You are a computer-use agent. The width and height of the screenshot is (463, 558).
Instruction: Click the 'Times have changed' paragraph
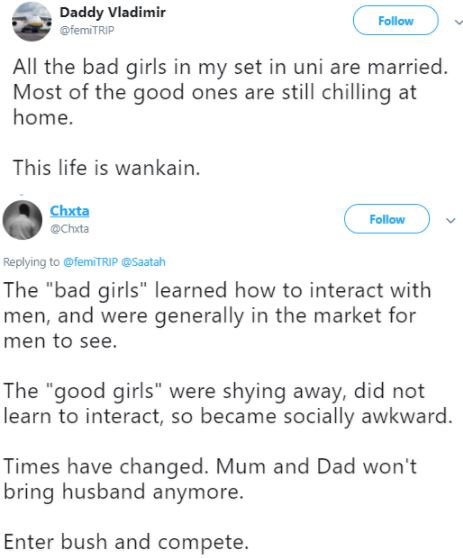coord(210,479)
